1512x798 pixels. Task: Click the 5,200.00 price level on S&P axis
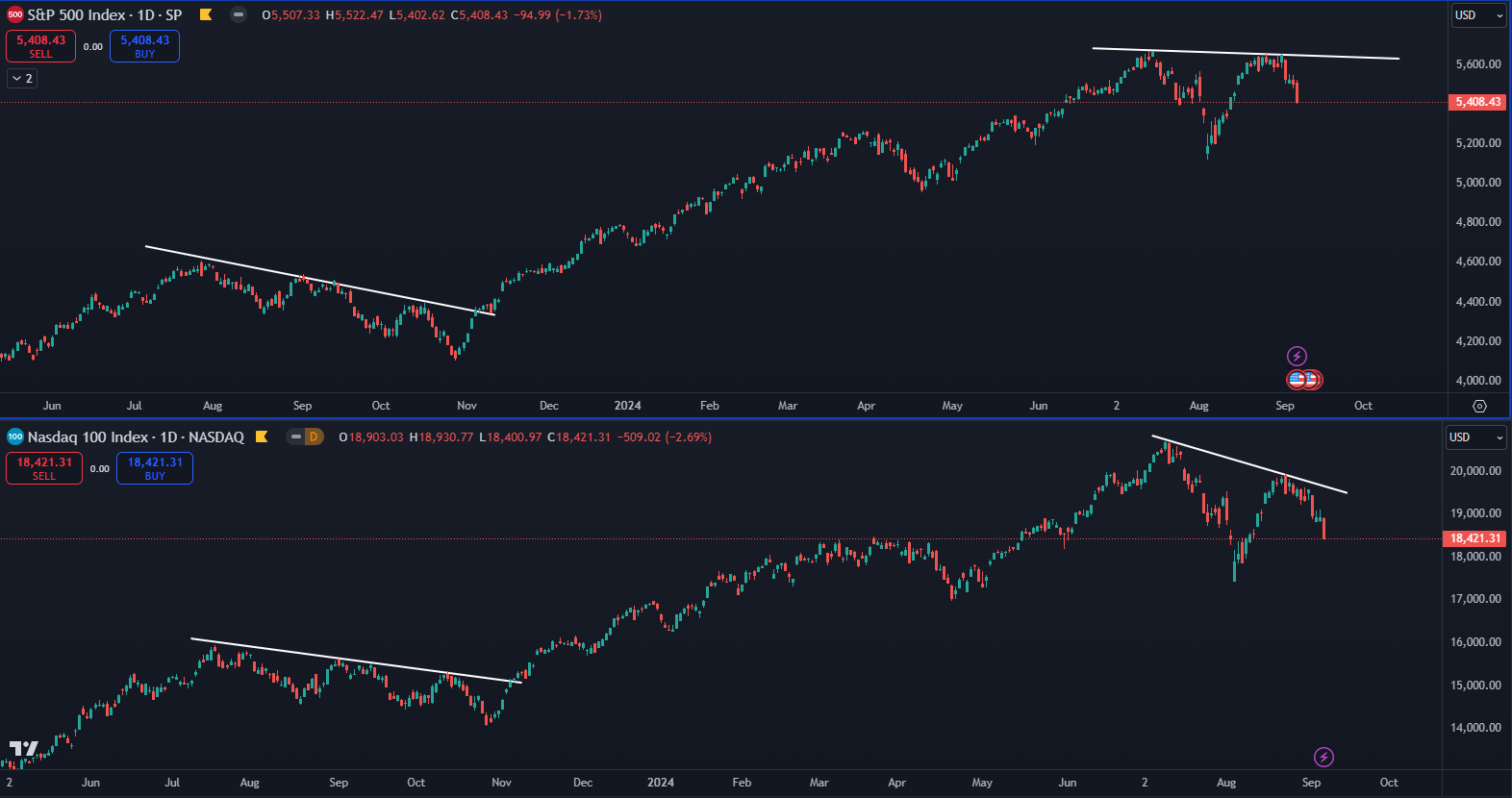[1478, 142]
